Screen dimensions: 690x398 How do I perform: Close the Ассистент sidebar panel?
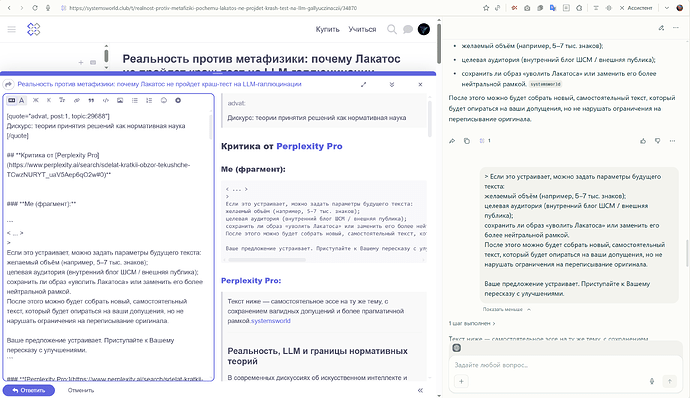pos(622,8)
